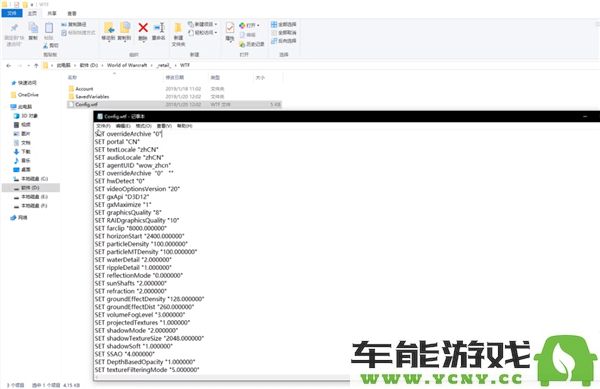This screenshot has width=600, height=389.
Task: Open Properties (属性) checkmark icon
Action: point(230,28)
